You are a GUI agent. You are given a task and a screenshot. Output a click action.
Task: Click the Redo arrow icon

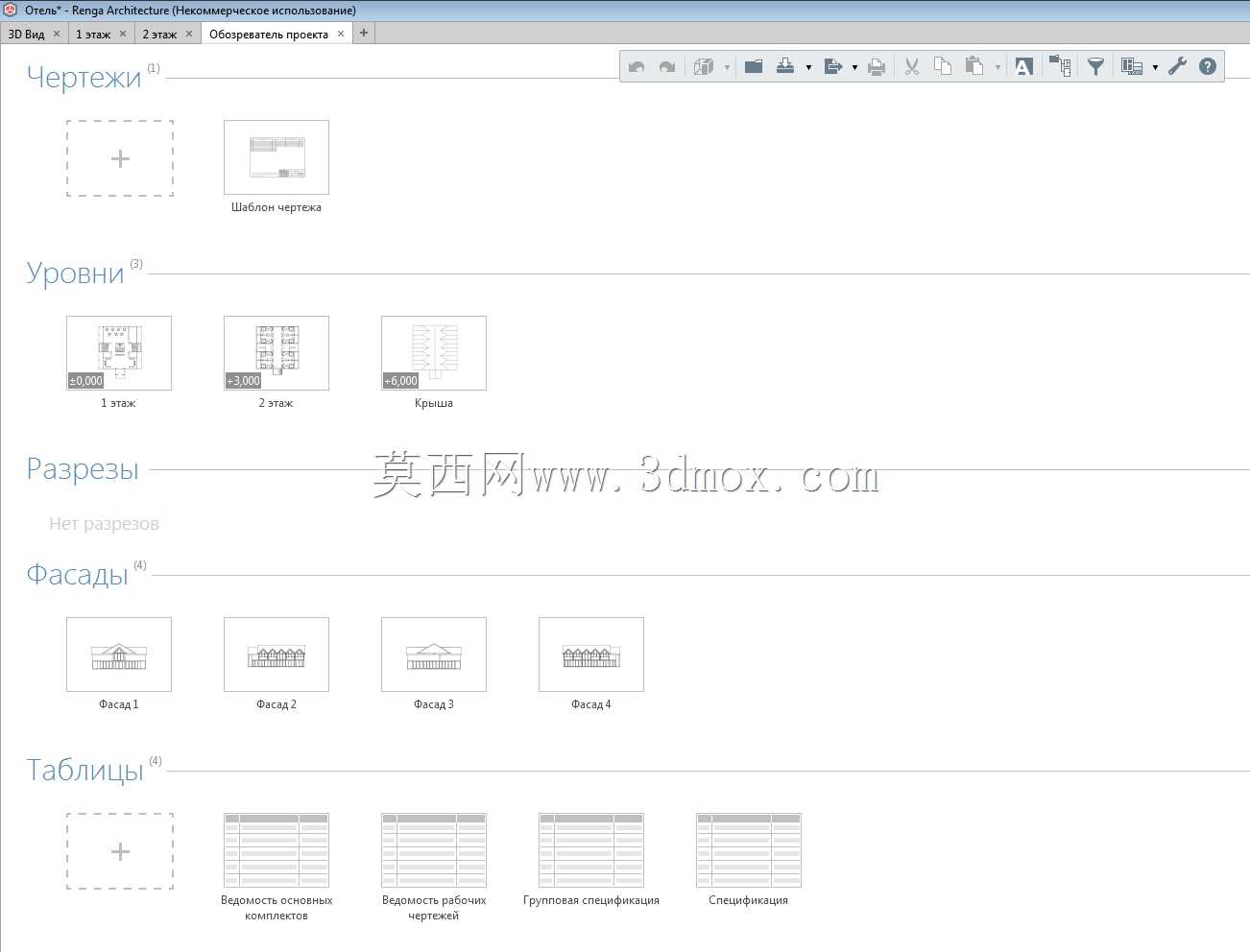(x=667, y=66)
